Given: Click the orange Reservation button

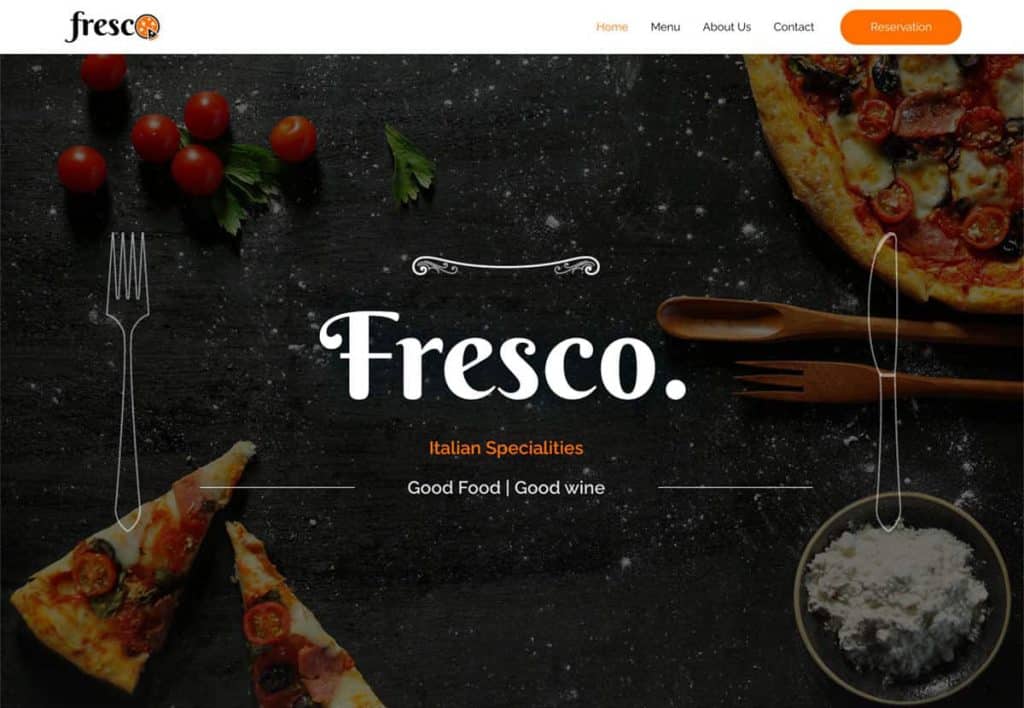Looking at the screenshot, I should point(901,27).
